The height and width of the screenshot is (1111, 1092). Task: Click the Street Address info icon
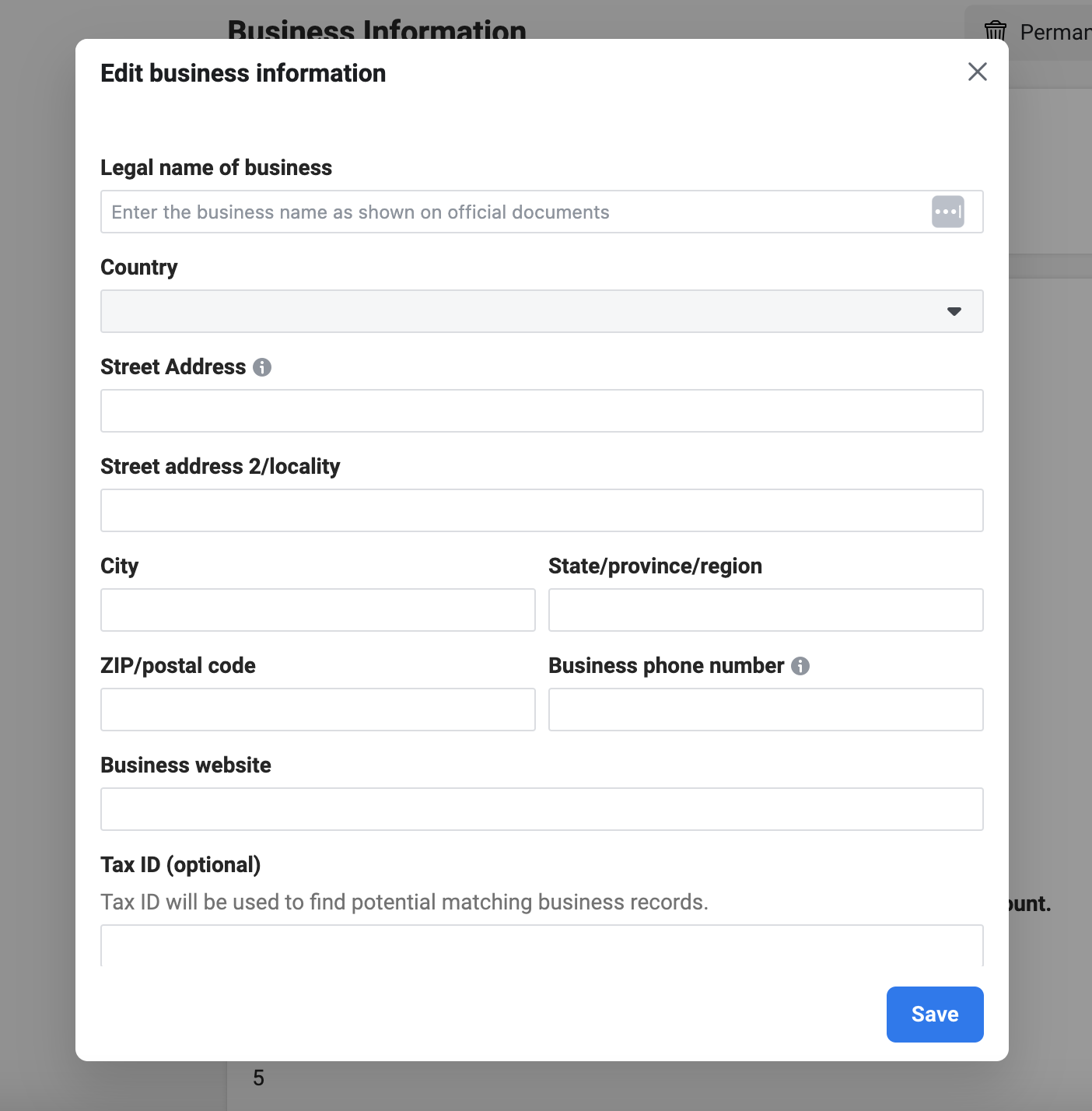[x=262, y=367]
